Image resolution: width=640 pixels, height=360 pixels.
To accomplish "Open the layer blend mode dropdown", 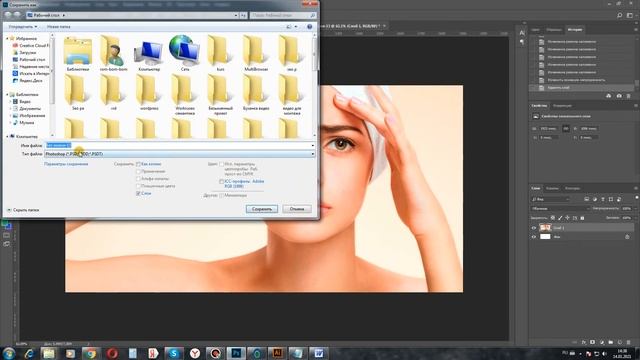I will pos(560,209).
